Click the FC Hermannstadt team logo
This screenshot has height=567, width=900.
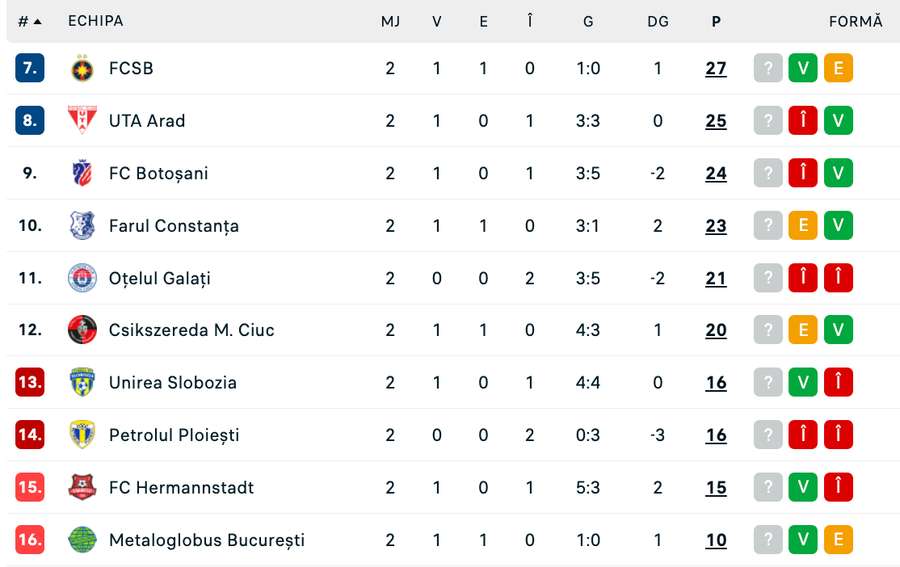click(82, 487)
